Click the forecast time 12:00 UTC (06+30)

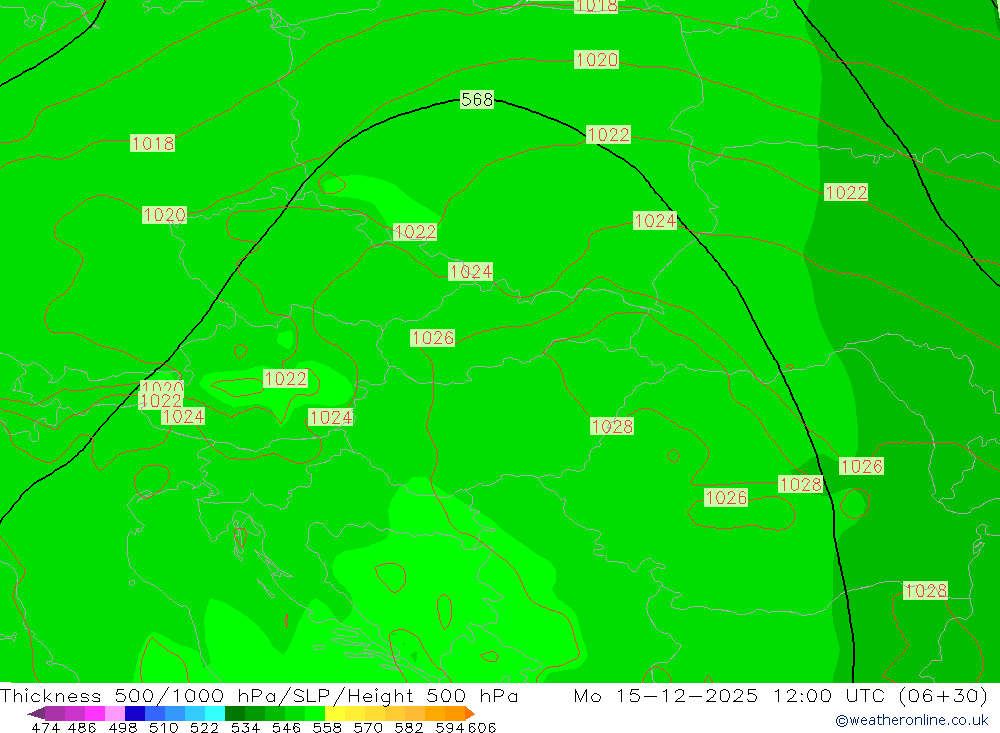[x=880, y=695]
